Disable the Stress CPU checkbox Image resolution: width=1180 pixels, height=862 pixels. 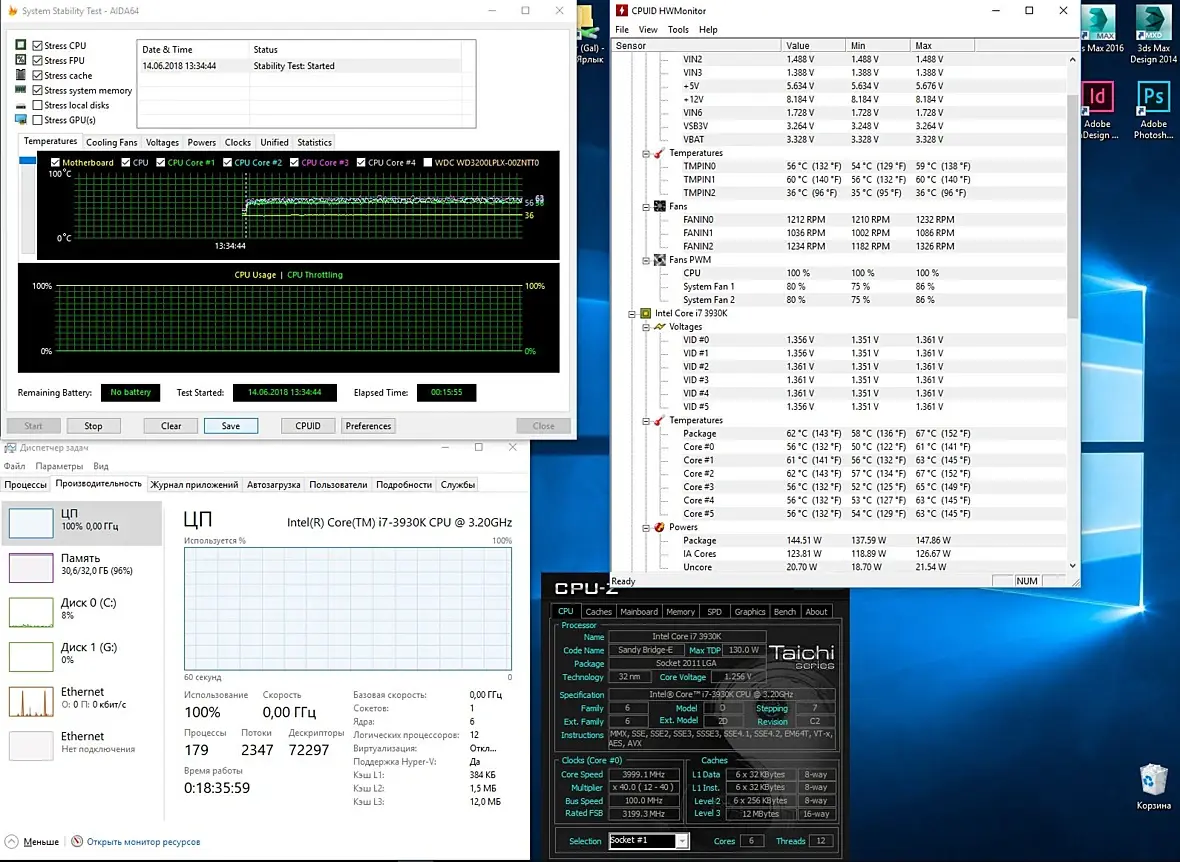38,46
